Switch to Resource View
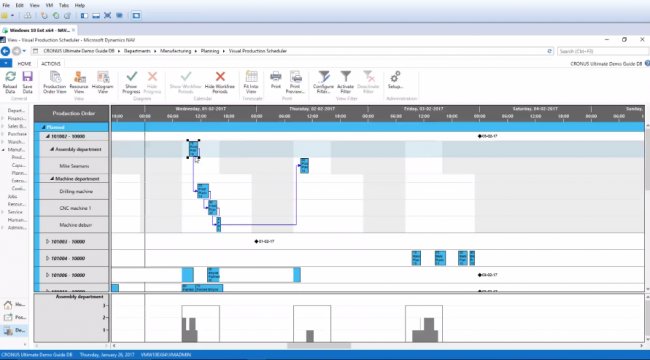 point(79,82)
